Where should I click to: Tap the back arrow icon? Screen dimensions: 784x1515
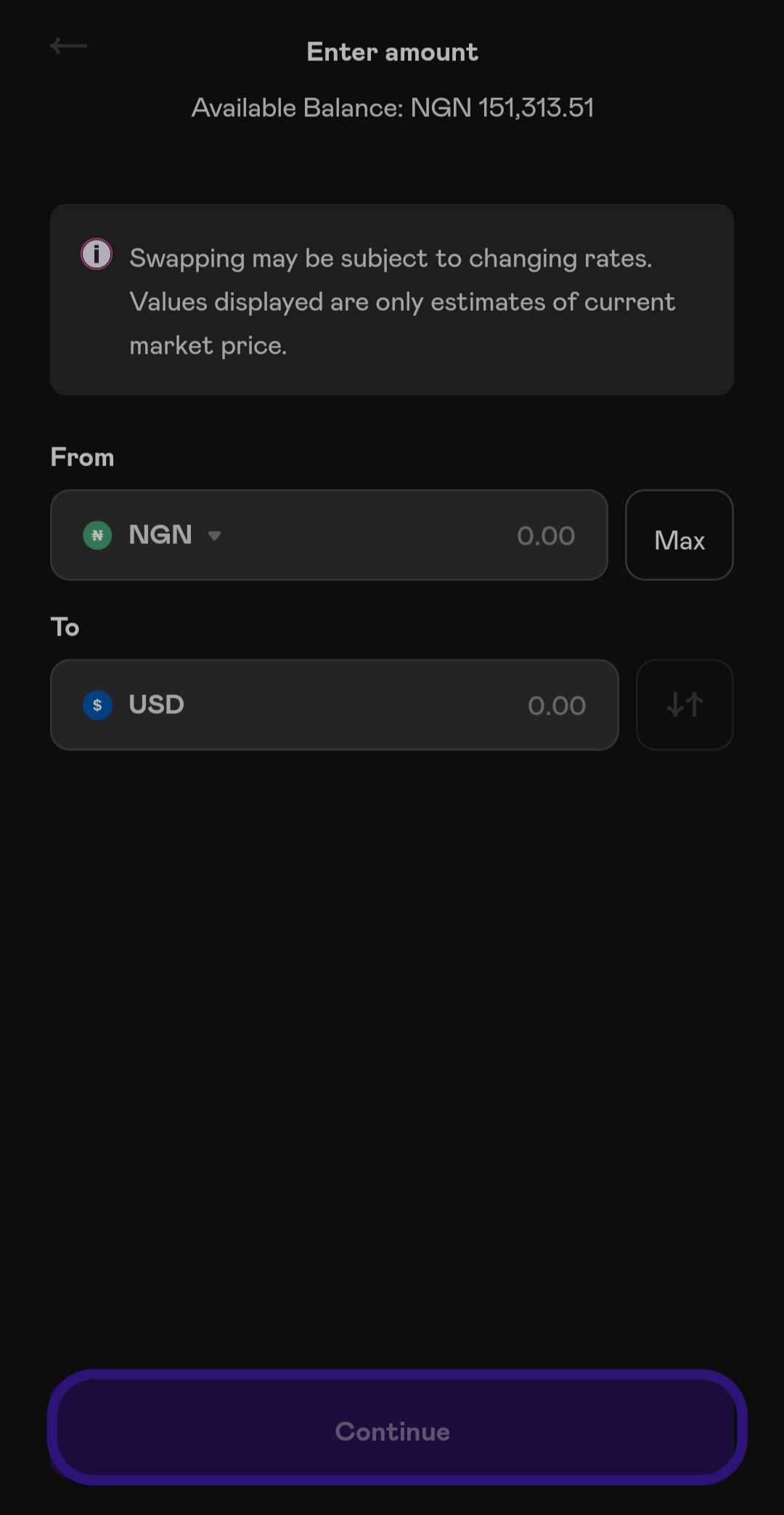pyautogui.click(x=68, y=46)
